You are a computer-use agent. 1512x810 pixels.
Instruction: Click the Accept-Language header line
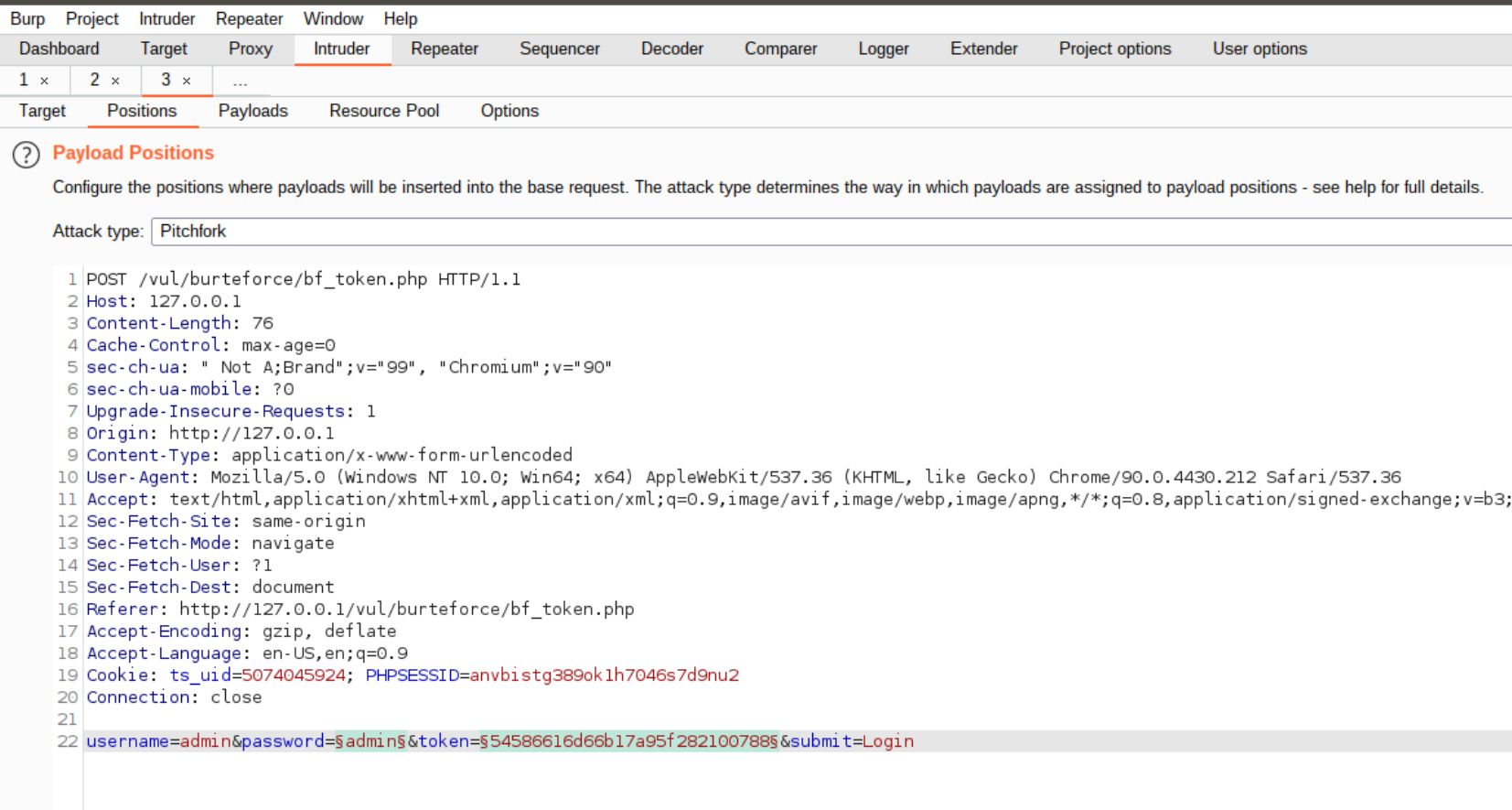(247, 653)
